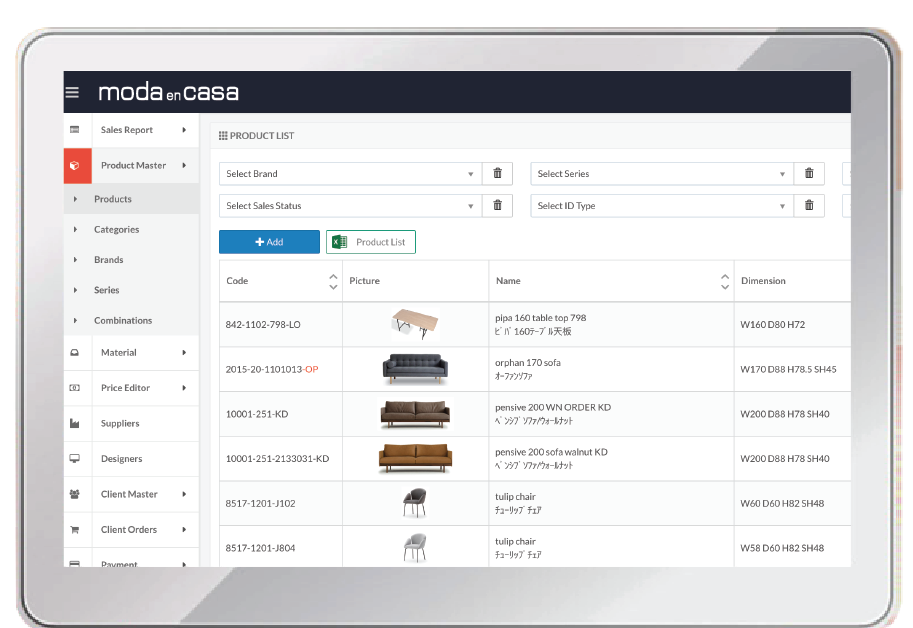
Task: Select code 842-1102-798-LO
Action: [263, 325]
